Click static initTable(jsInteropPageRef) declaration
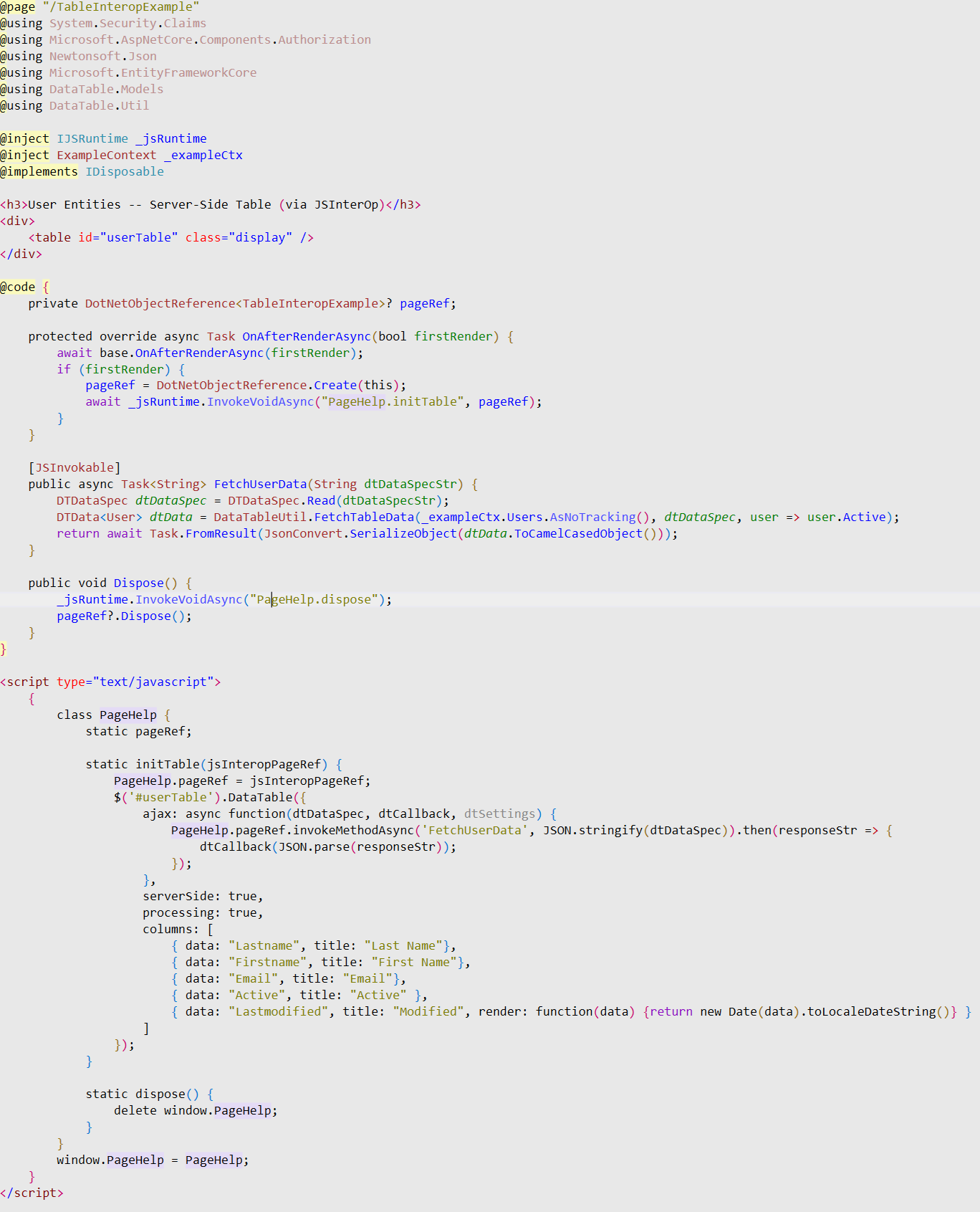 click(x=207, y=765)
